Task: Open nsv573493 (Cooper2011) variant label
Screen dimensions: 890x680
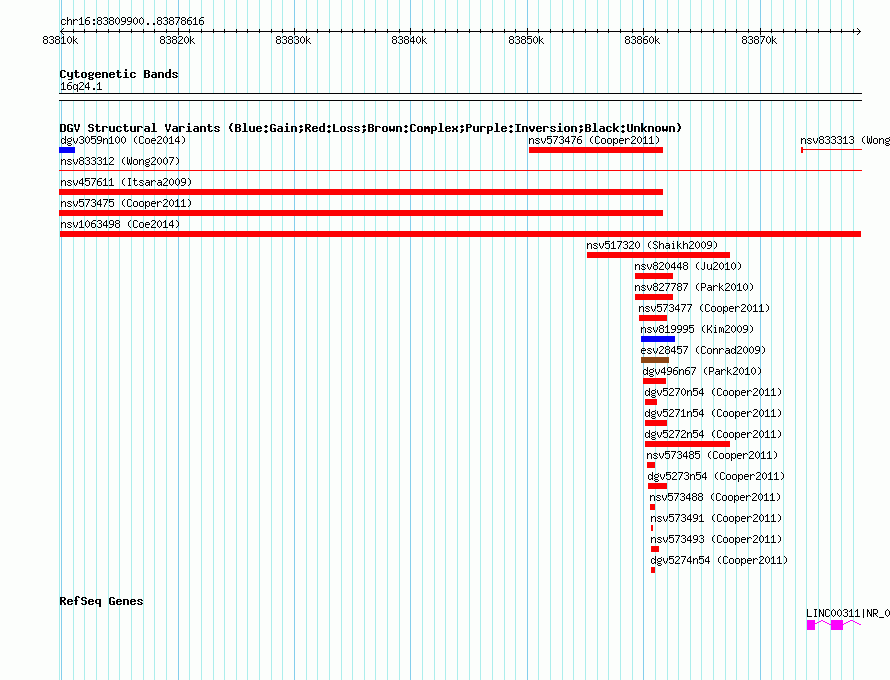Action: (x=716, y=539)
